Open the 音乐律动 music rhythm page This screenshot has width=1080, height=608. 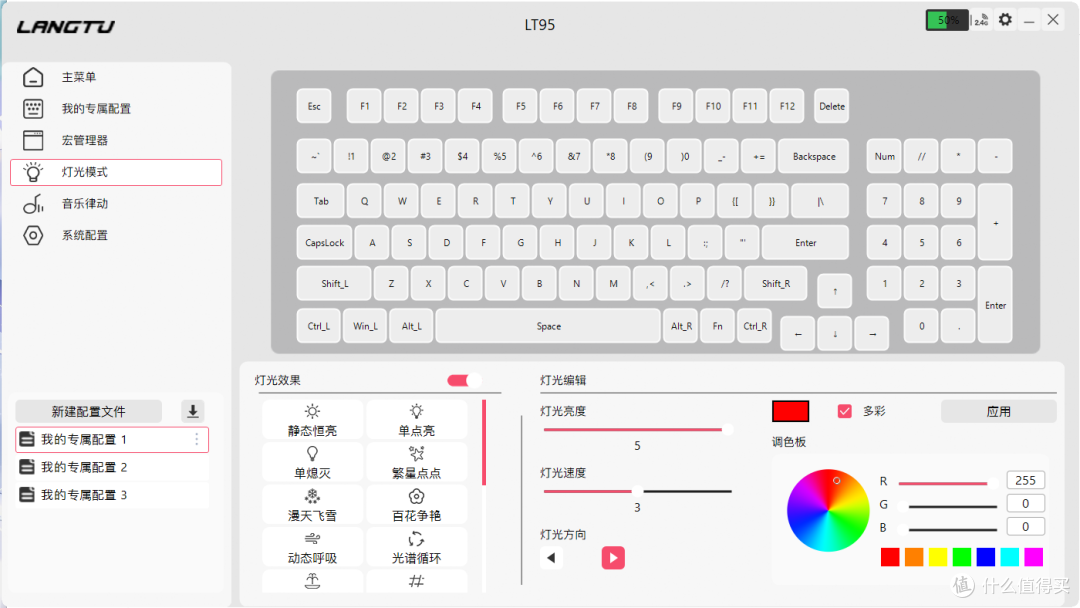[x=116, y=204]
